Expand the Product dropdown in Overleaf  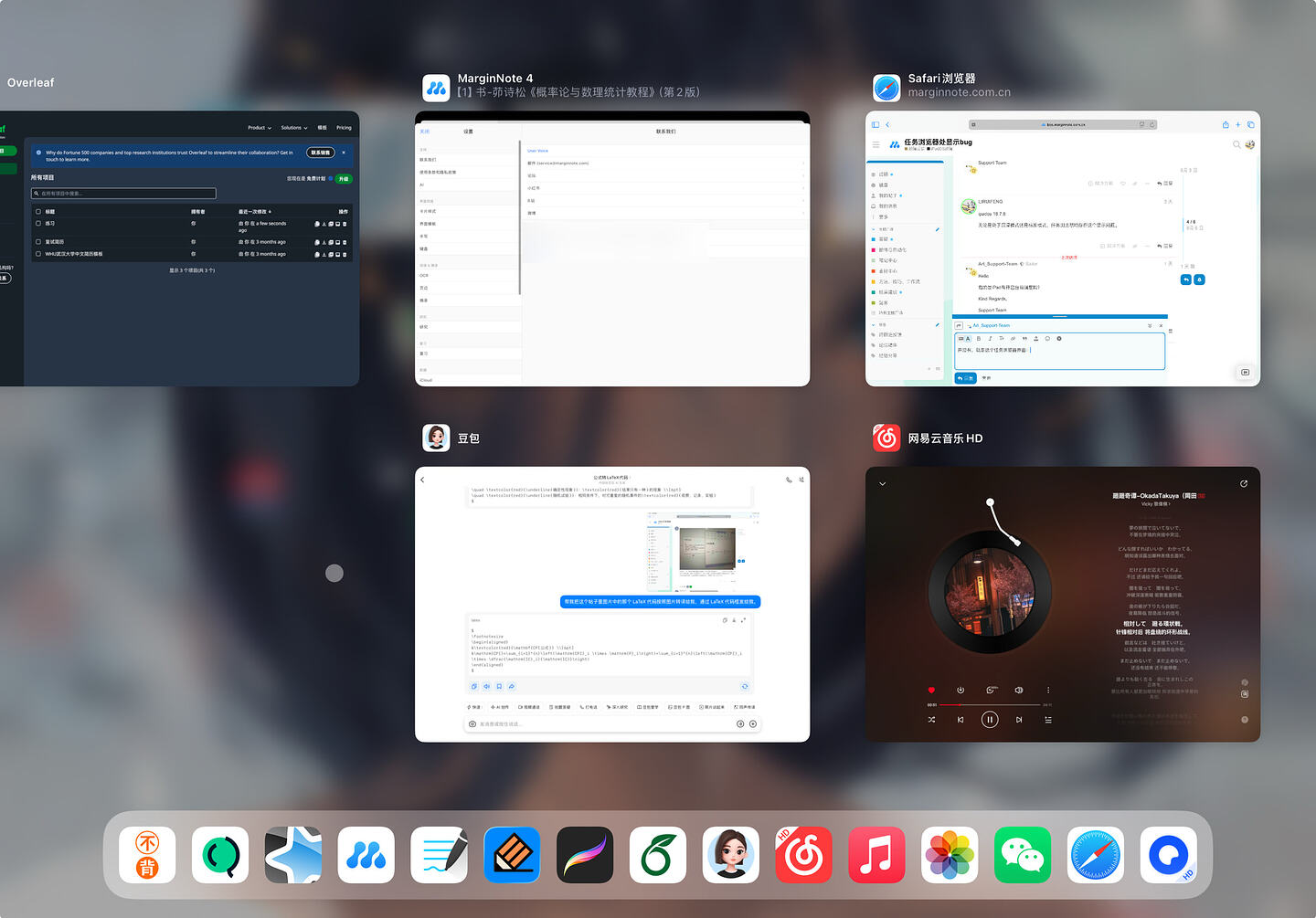click(x=260, y=128)
